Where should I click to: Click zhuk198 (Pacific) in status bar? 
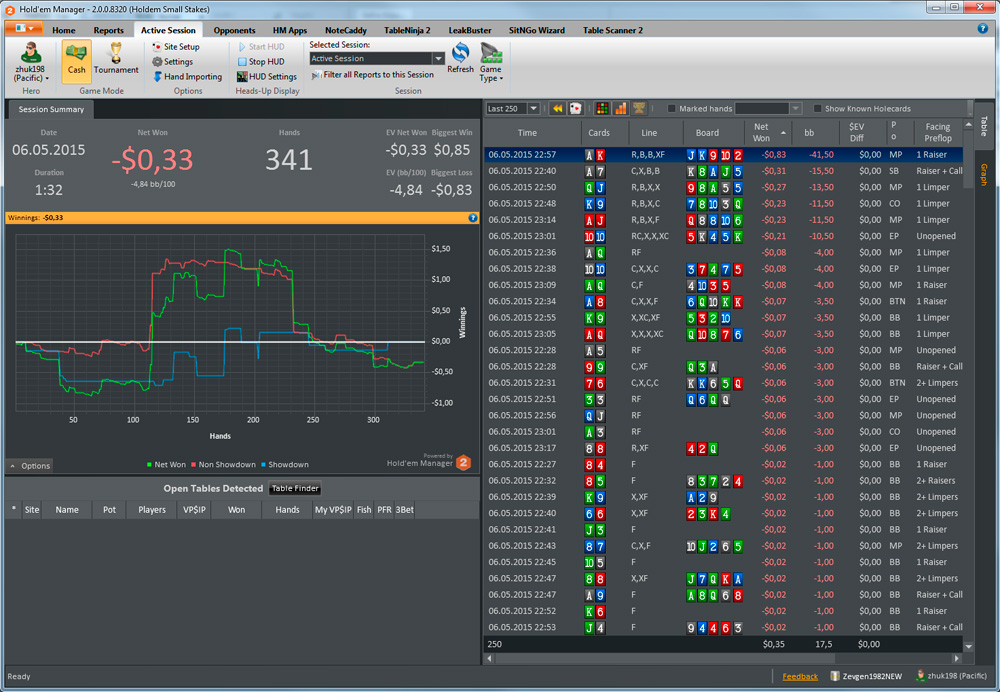coord(952,676)
